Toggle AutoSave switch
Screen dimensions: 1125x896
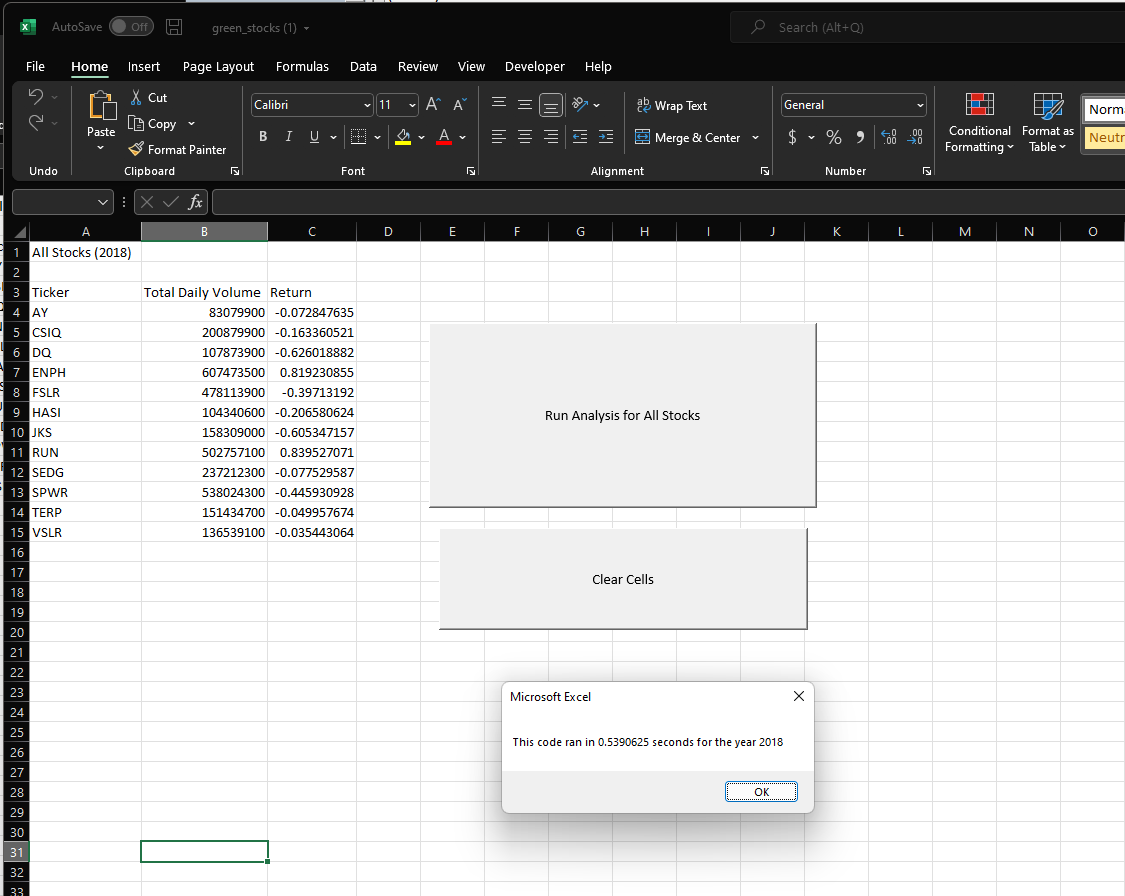pos(132,27)
